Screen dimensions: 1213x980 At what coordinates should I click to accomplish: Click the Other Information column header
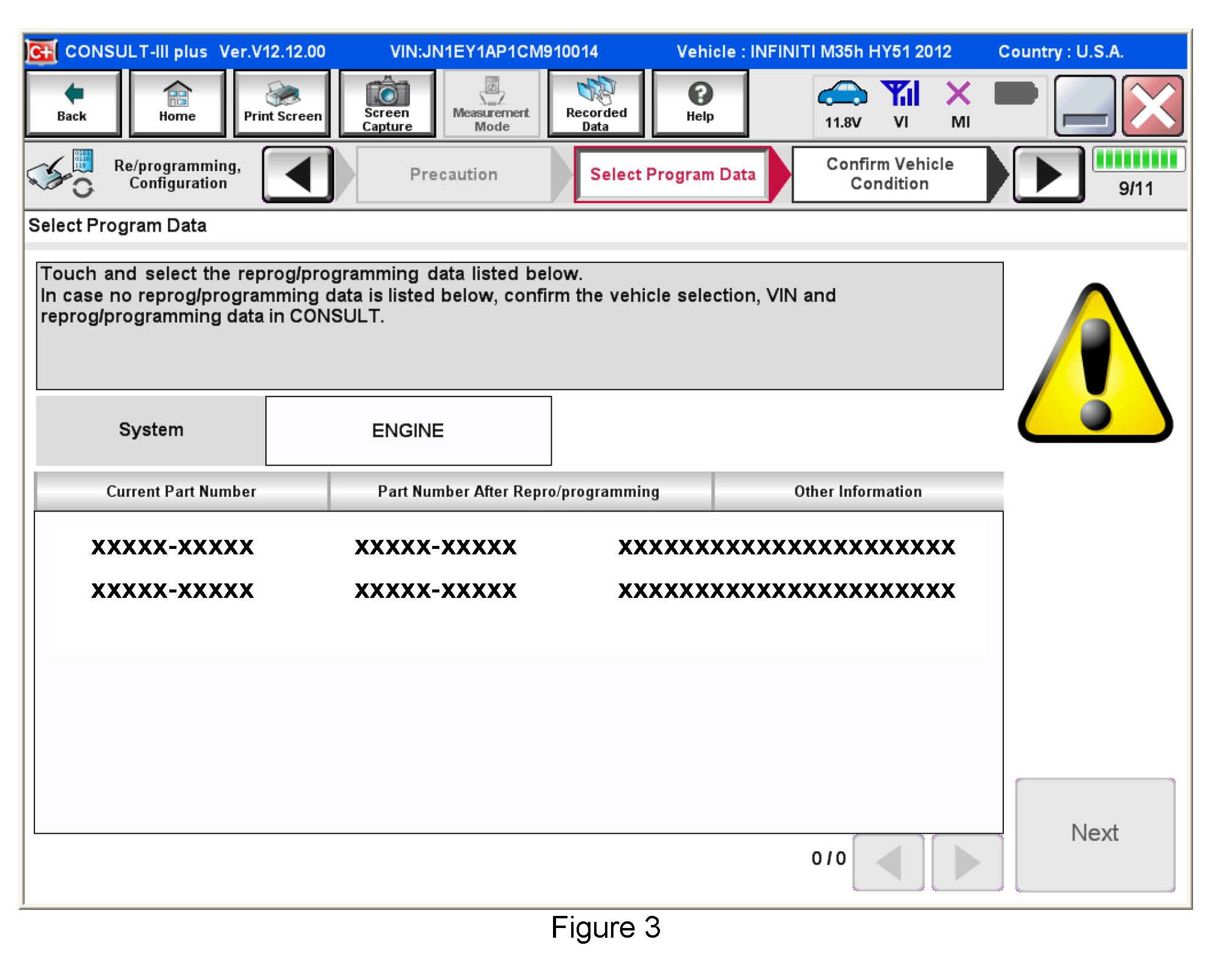tap(858, 491)
